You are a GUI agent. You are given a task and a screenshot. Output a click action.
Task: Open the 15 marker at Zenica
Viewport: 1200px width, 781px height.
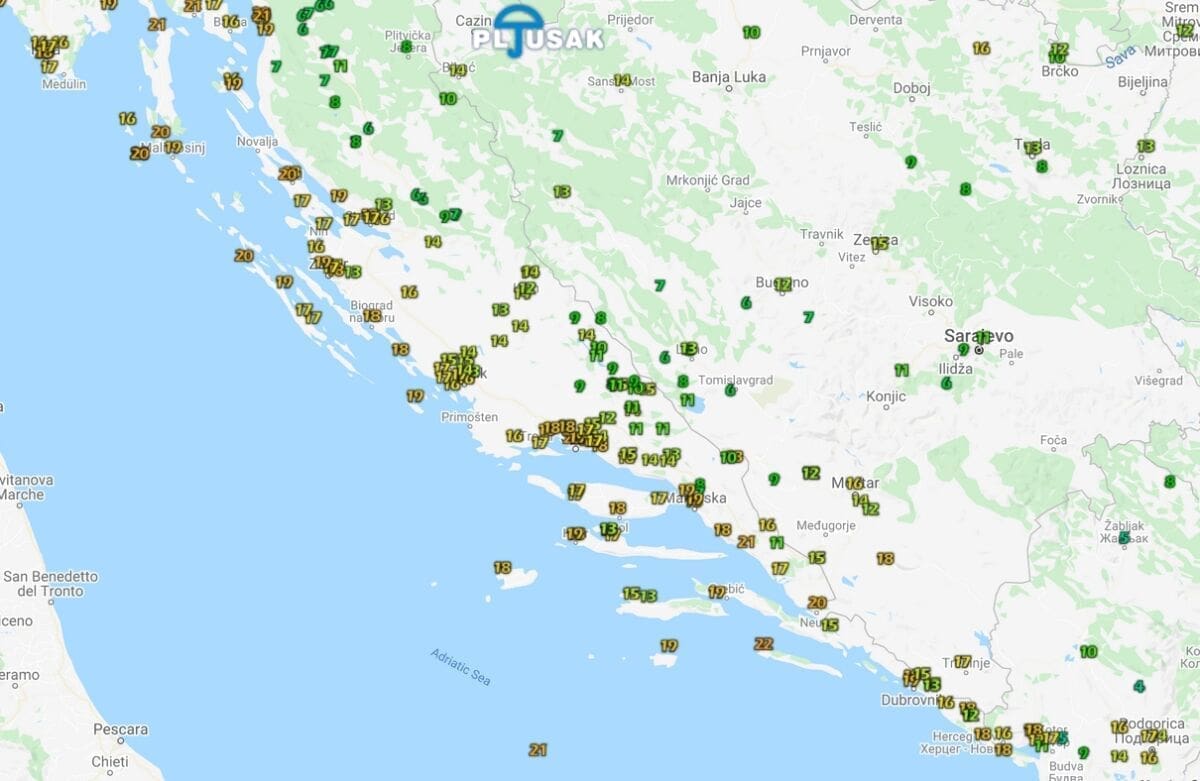[x=879, y=242]
